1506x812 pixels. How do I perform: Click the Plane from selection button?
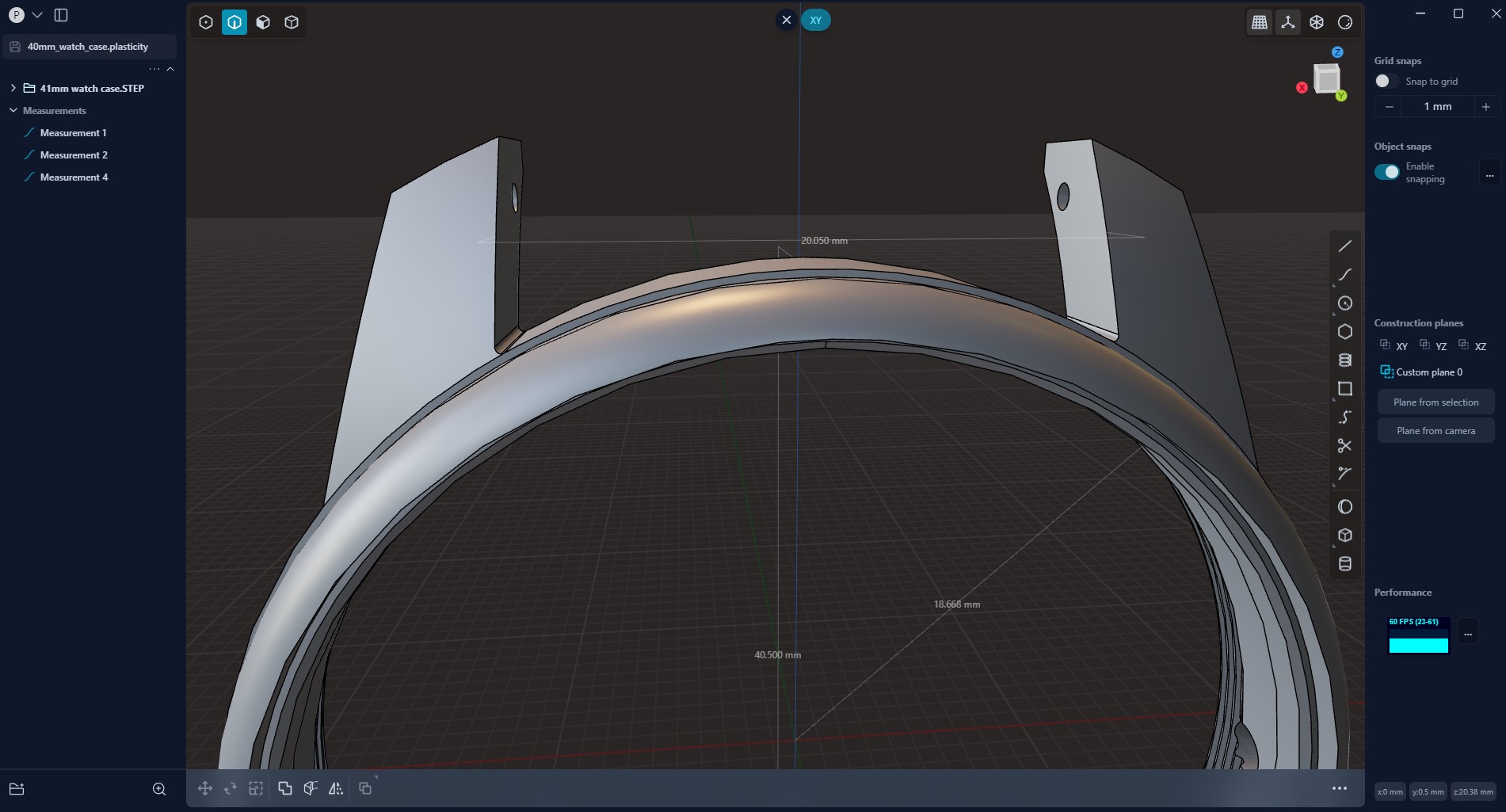tap(1435, 402)
